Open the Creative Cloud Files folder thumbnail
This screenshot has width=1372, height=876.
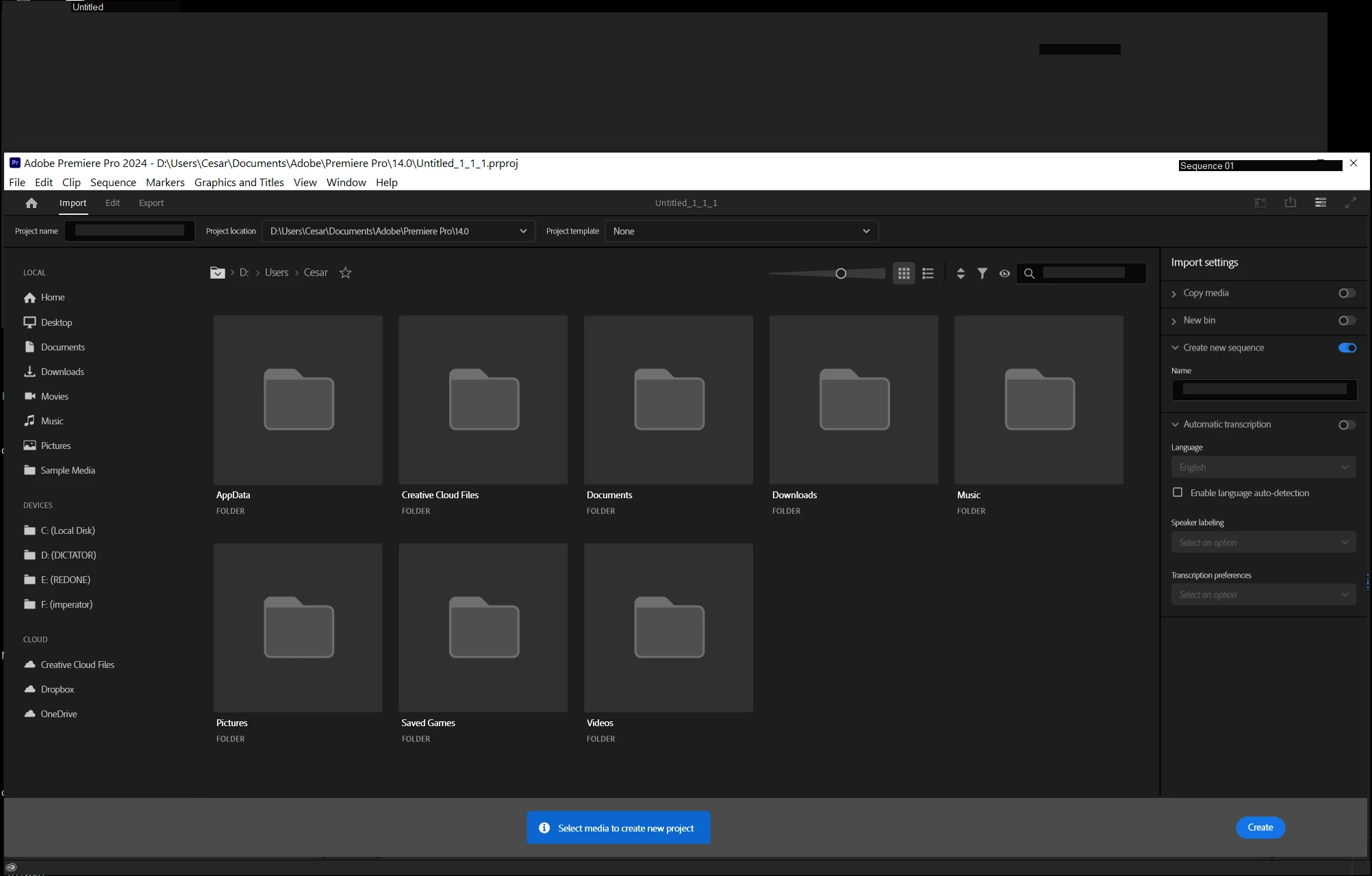tap(483, 400)
